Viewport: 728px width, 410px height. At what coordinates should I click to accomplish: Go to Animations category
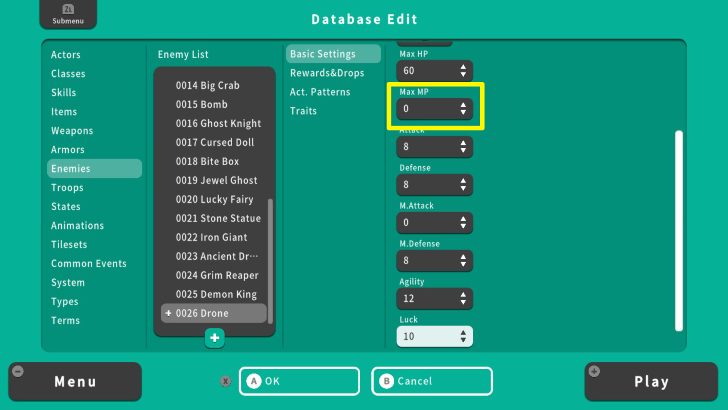tap(78, 226)
